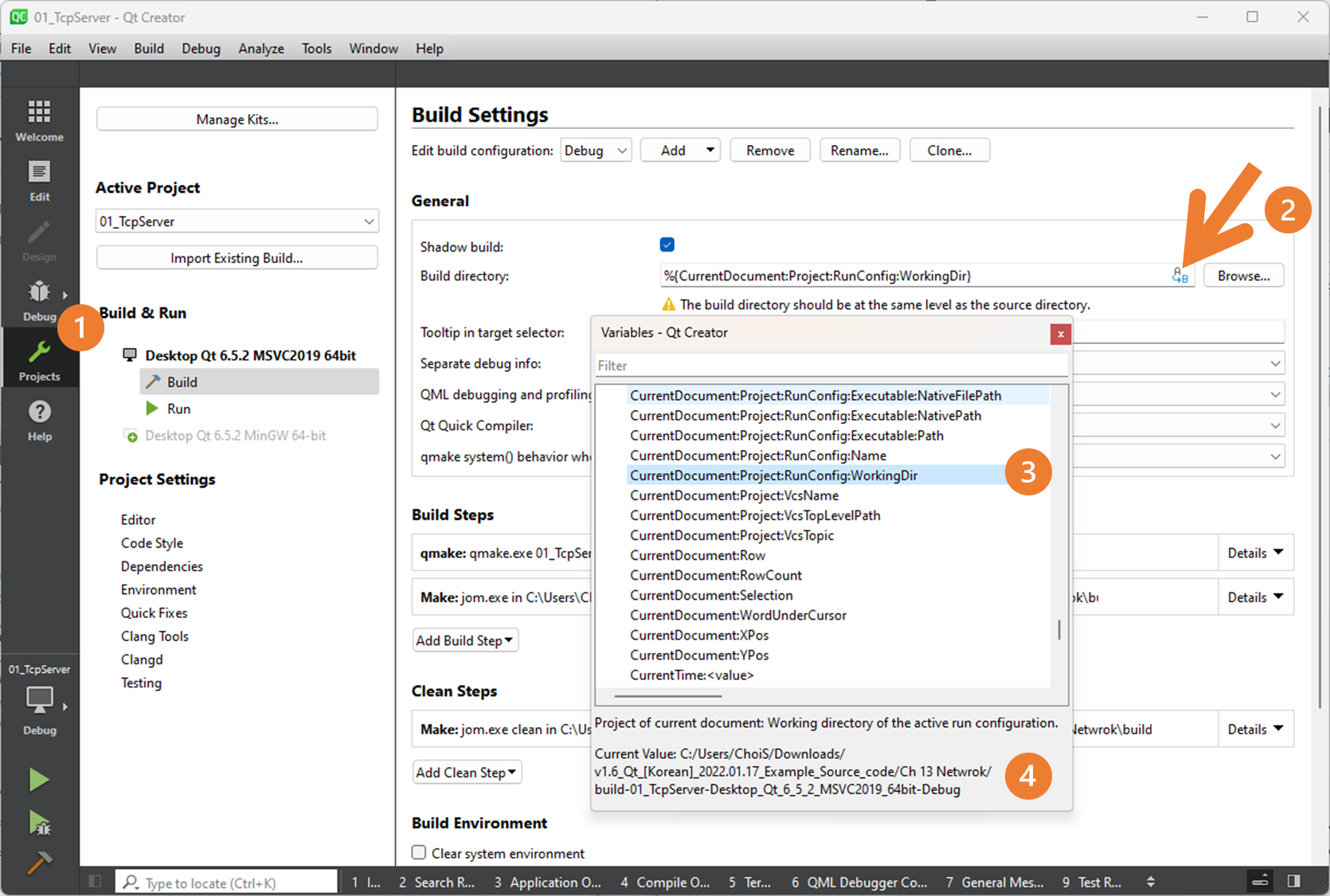This screenshot has height=896, width=1330.
Task: Open the Window menu
Action: pyautogui.click(x=374, y=49)
